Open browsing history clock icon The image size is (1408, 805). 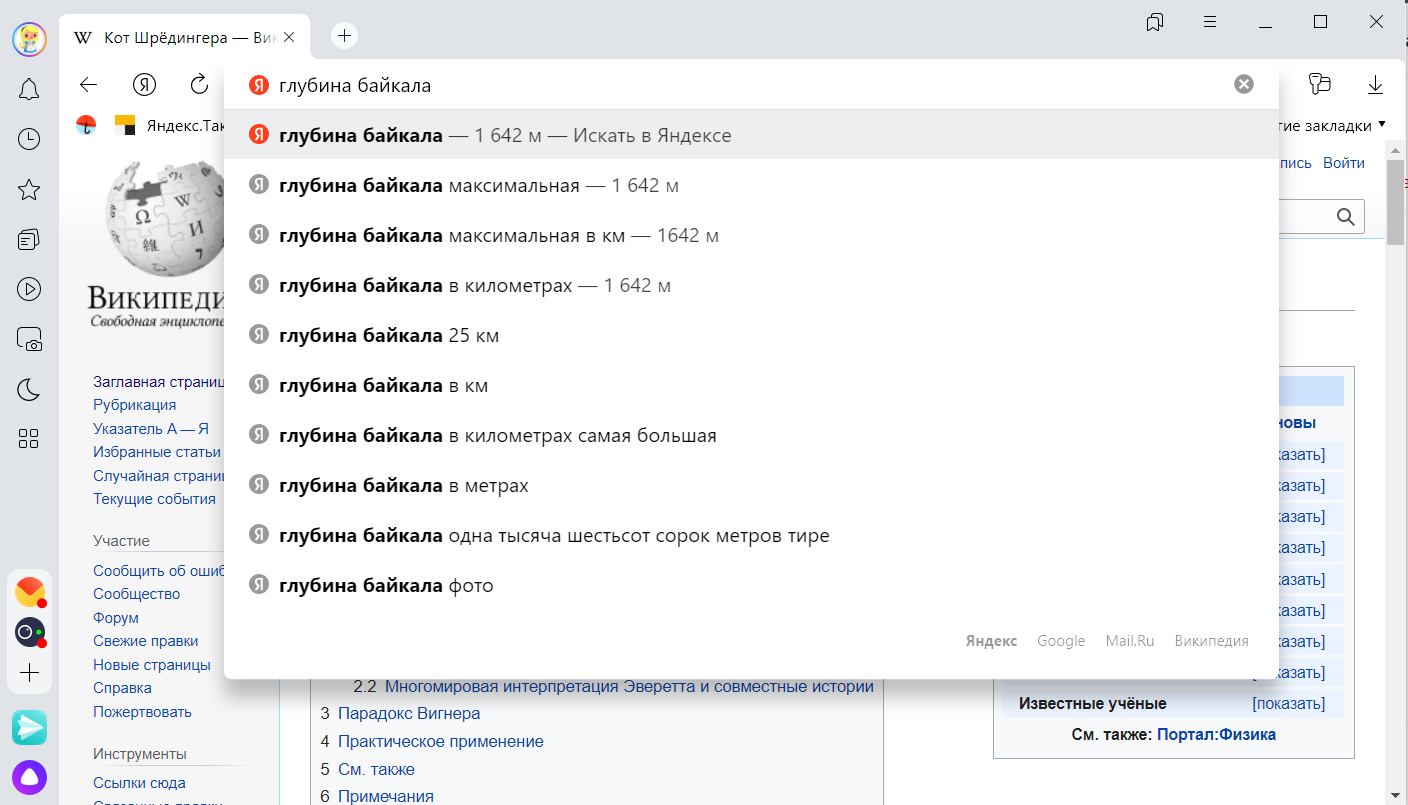tap(29, 139)
